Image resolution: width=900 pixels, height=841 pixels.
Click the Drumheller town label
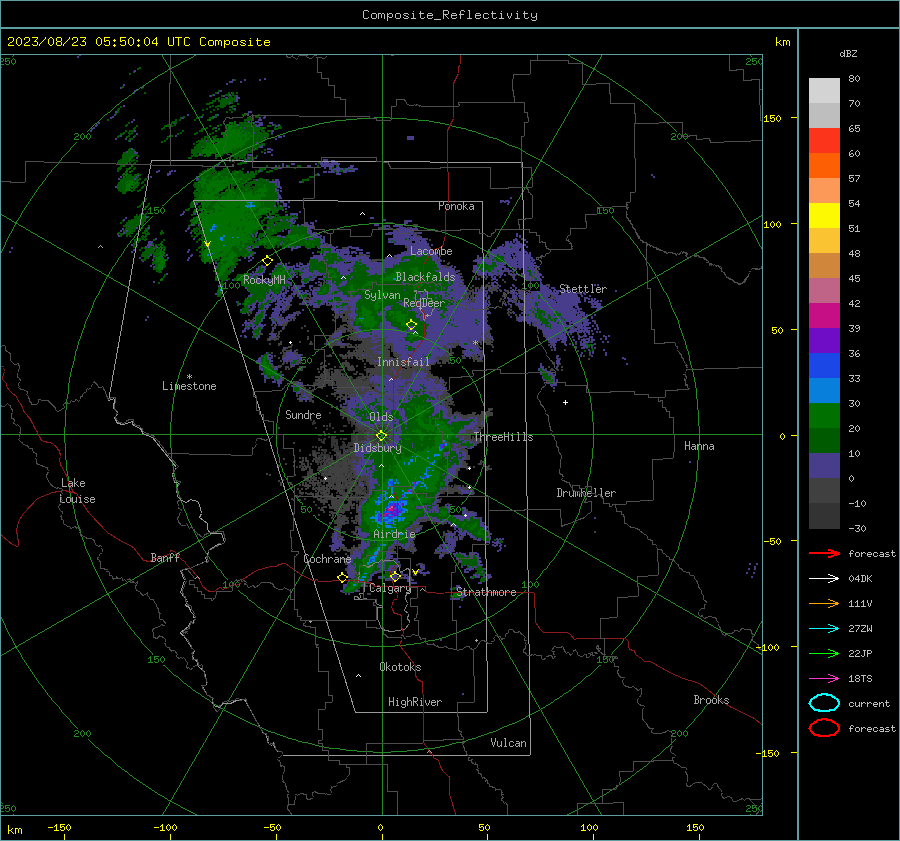click(x=586, y=493)
